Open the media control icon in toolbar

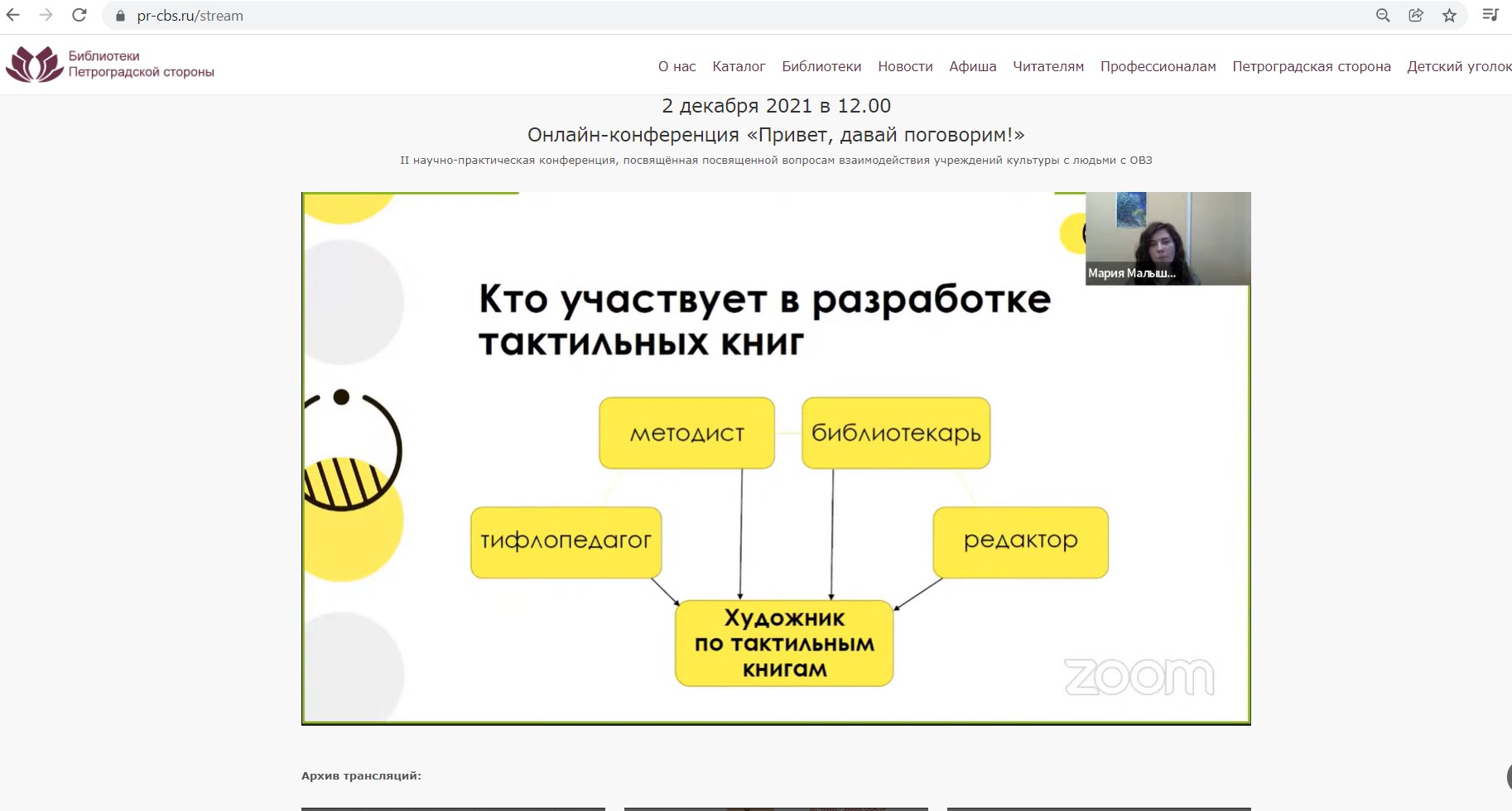(1490, 16)
